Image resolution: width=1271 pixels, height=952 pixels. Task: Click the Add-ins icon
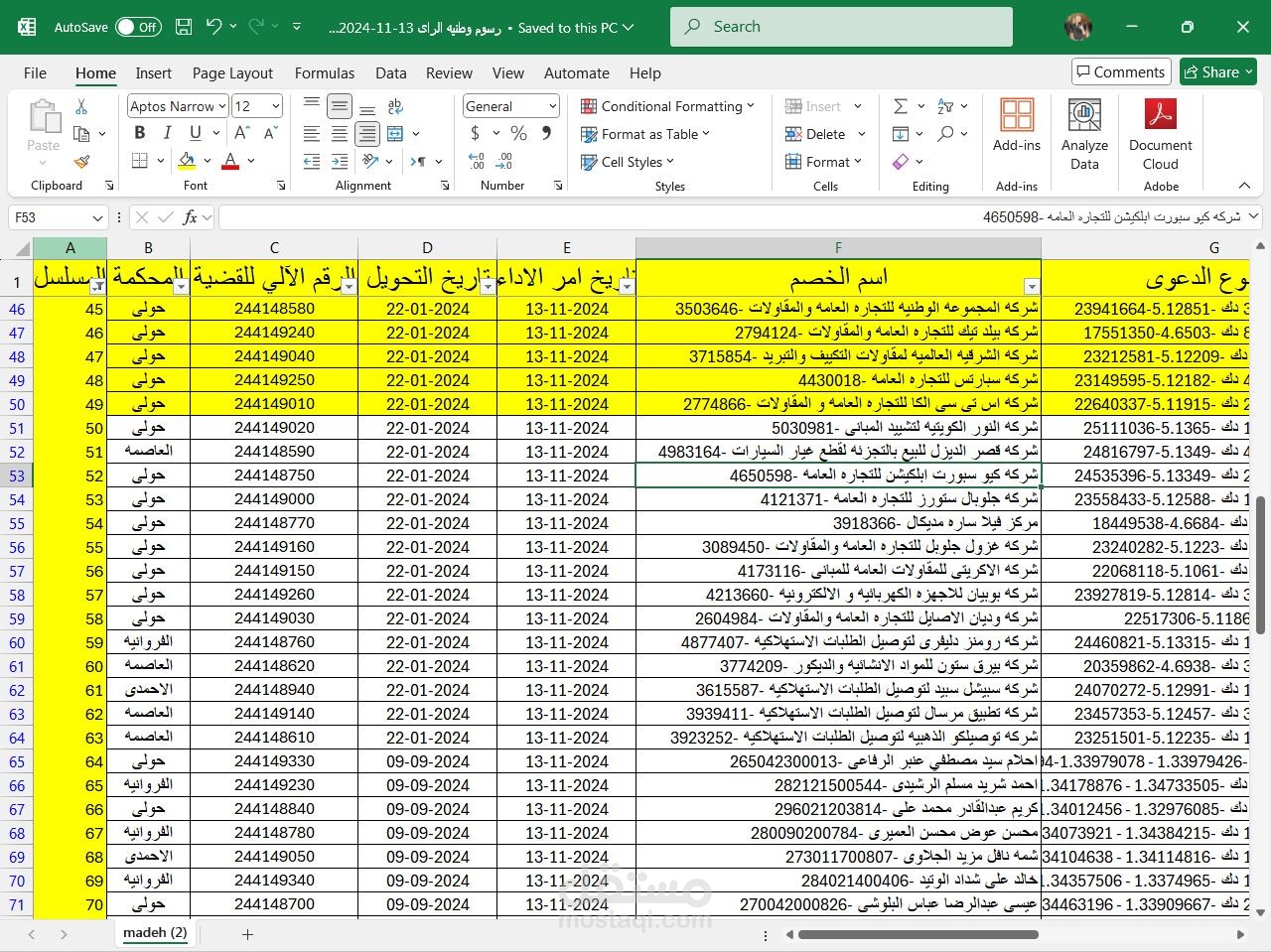[1017, 126]
